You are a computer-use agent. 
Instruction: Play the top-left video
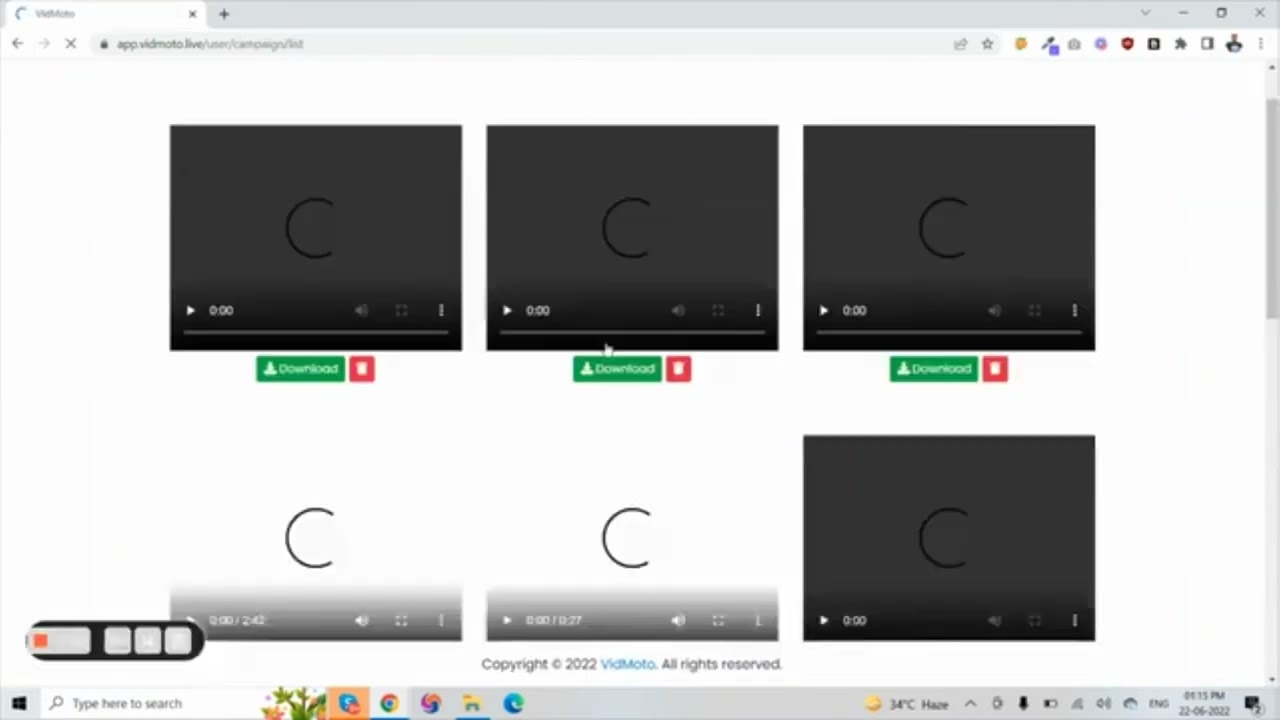point(191,310)
